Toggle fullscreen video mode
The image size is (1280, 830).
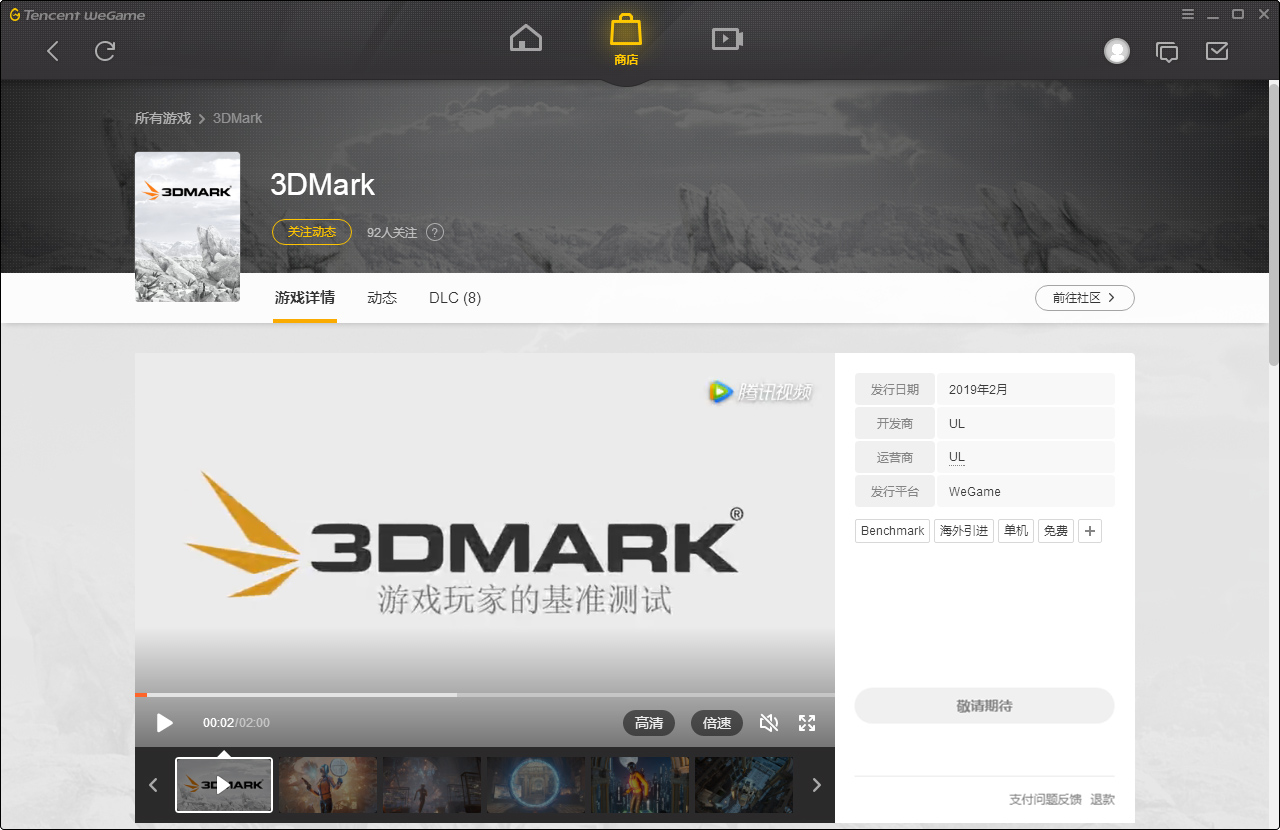(807, 723)
